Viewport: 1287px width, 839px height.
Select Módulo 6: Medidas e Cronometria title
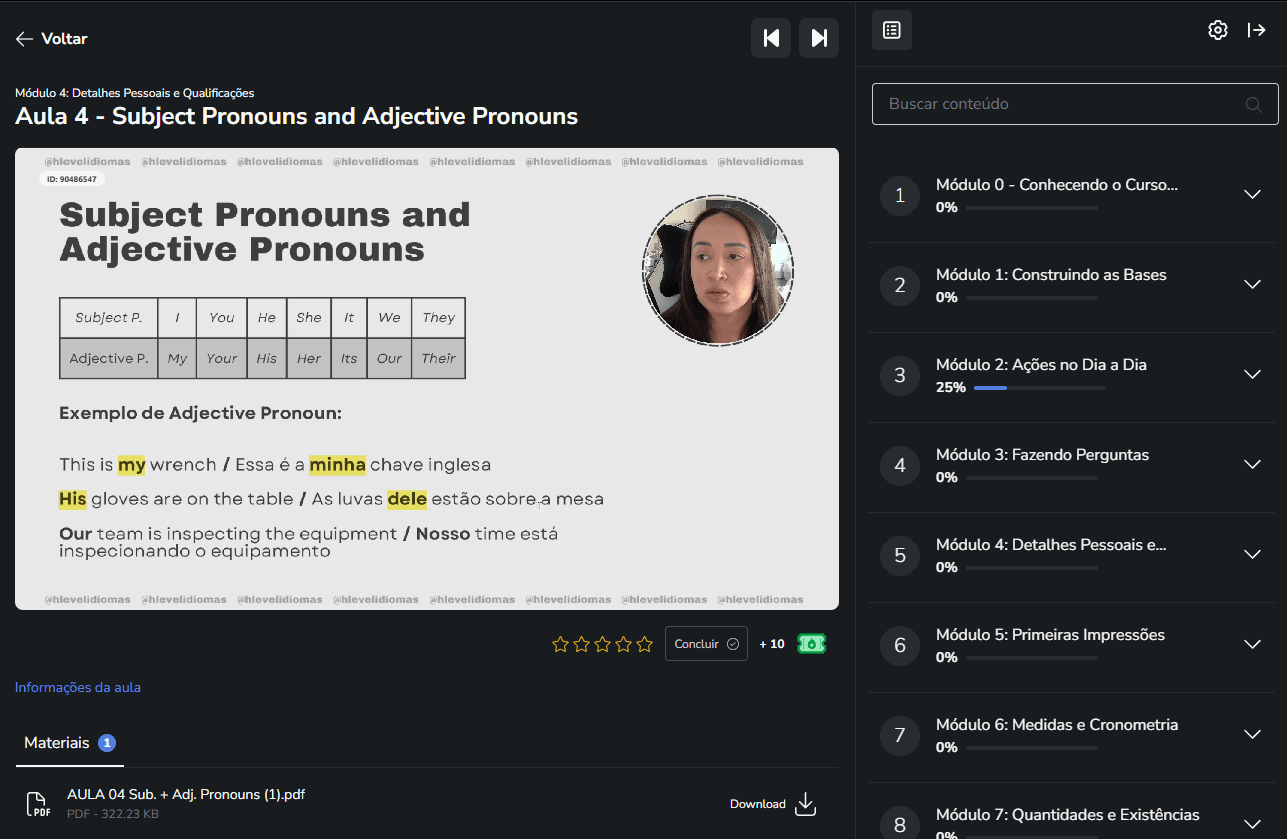1057,725
